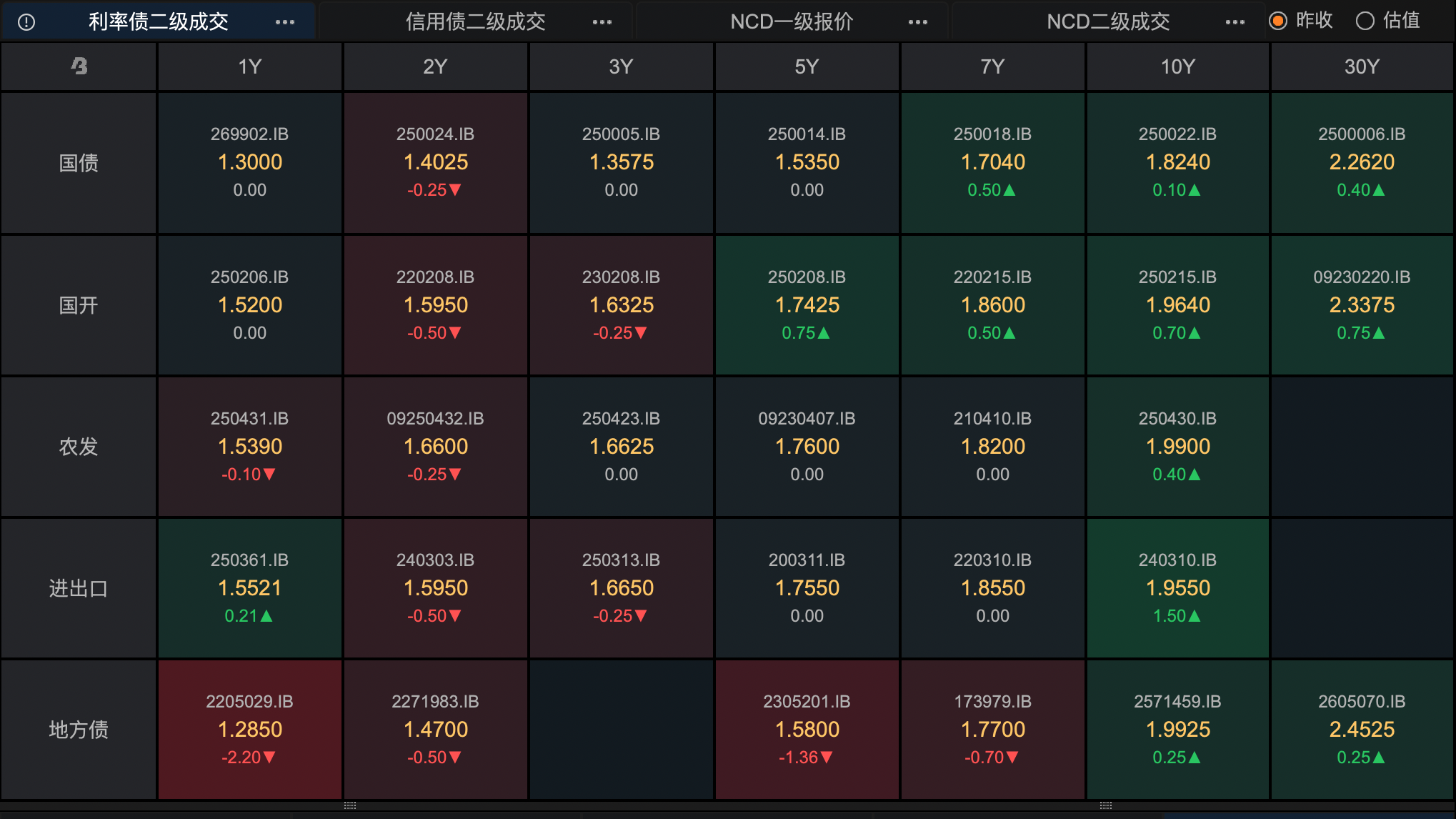1456x819 pixels.
Task: Open more options for 利率债二级成交 tab
Action: point(285,22)
